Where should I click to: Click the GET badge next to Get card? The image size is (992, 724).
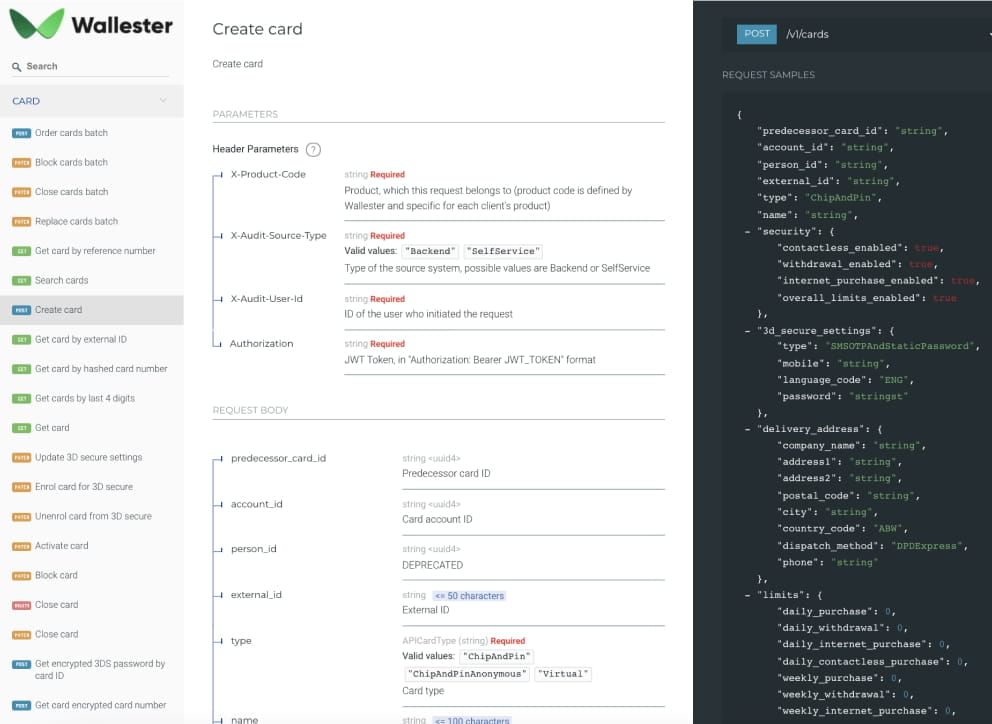coord(22,427)
